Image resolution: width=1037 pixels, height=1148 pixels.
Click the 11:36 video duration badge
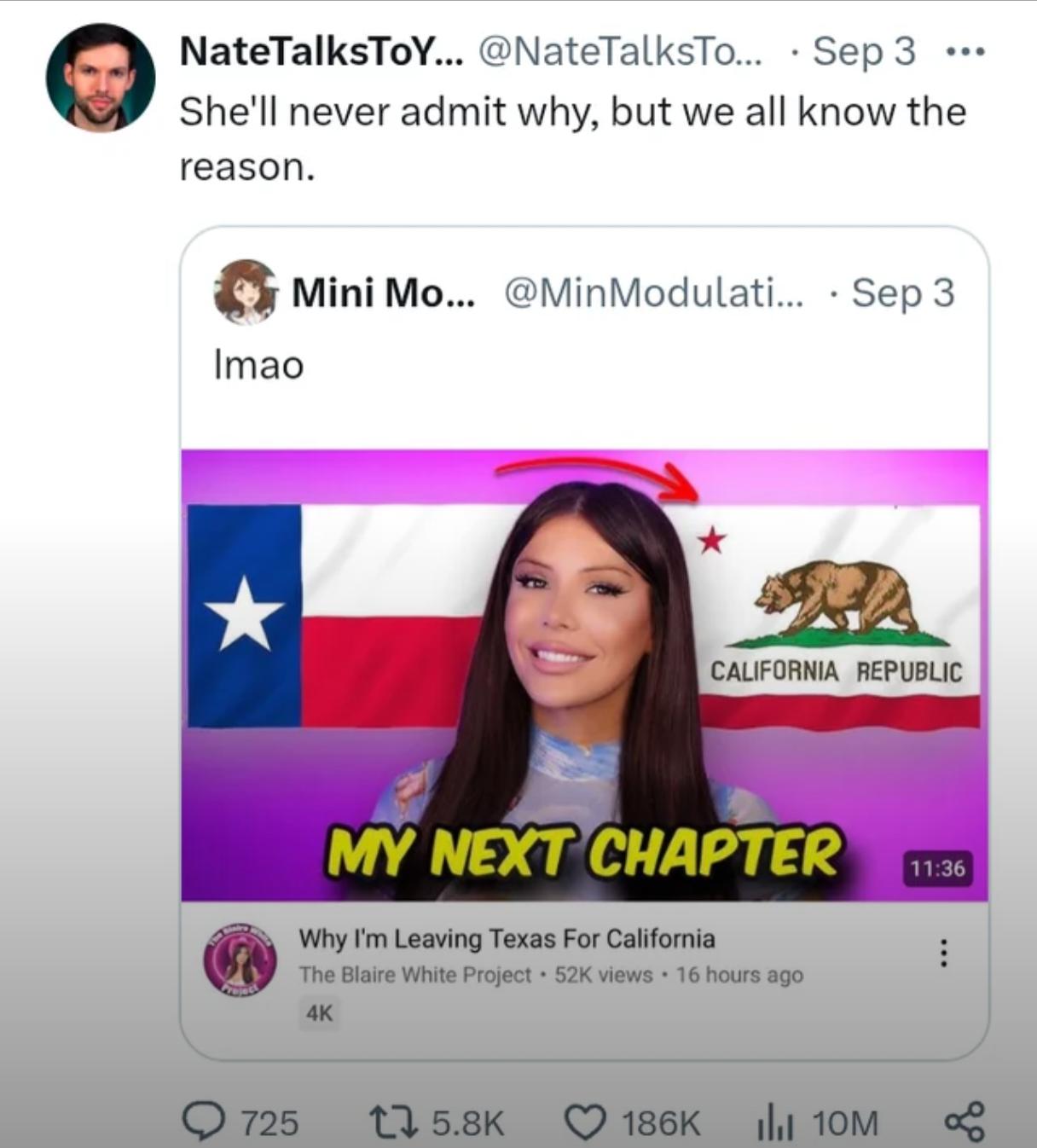[x=937, y=868]
